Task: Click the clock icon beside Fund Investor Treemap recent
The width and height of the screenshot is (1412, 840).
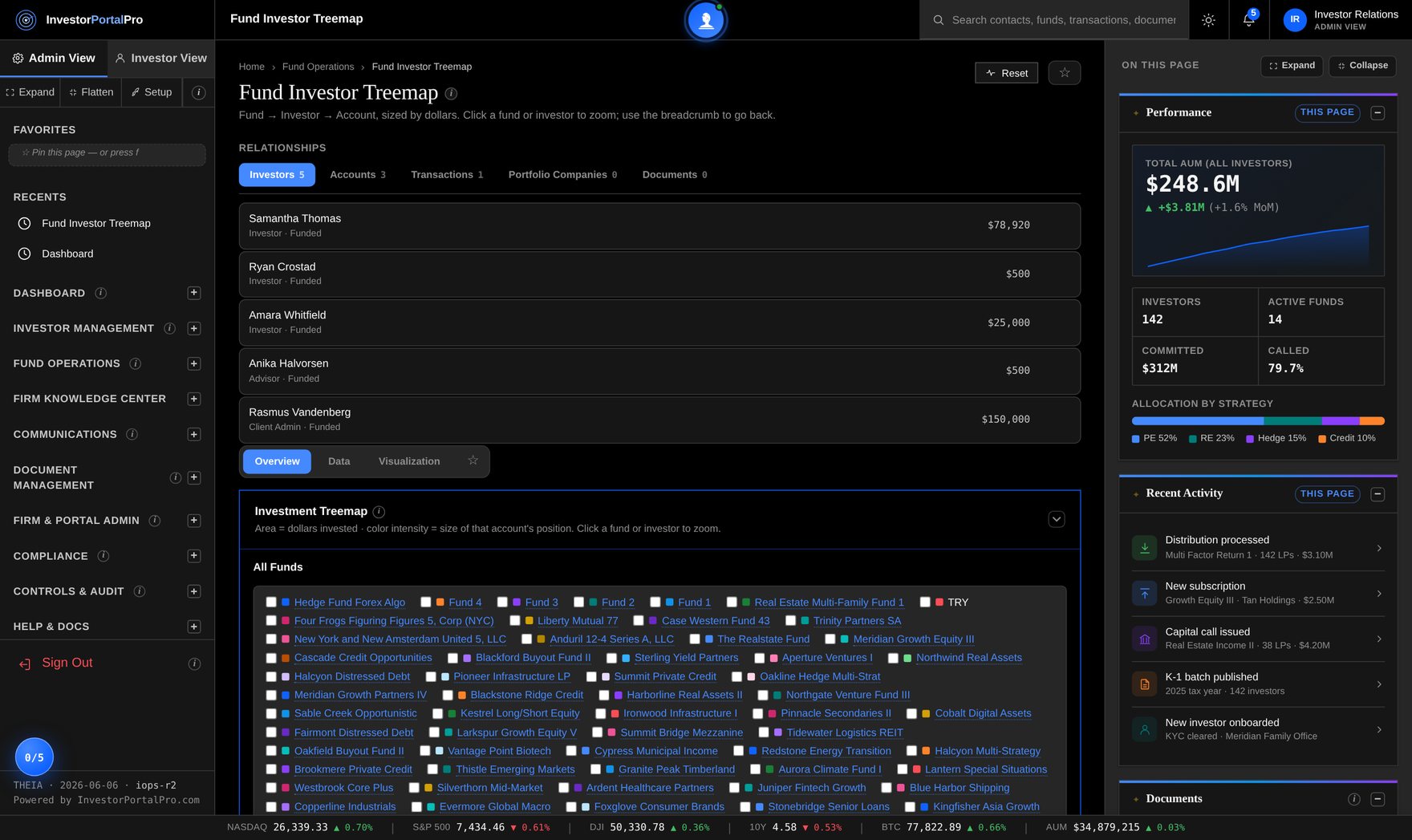Action: [x=24, y=223]
